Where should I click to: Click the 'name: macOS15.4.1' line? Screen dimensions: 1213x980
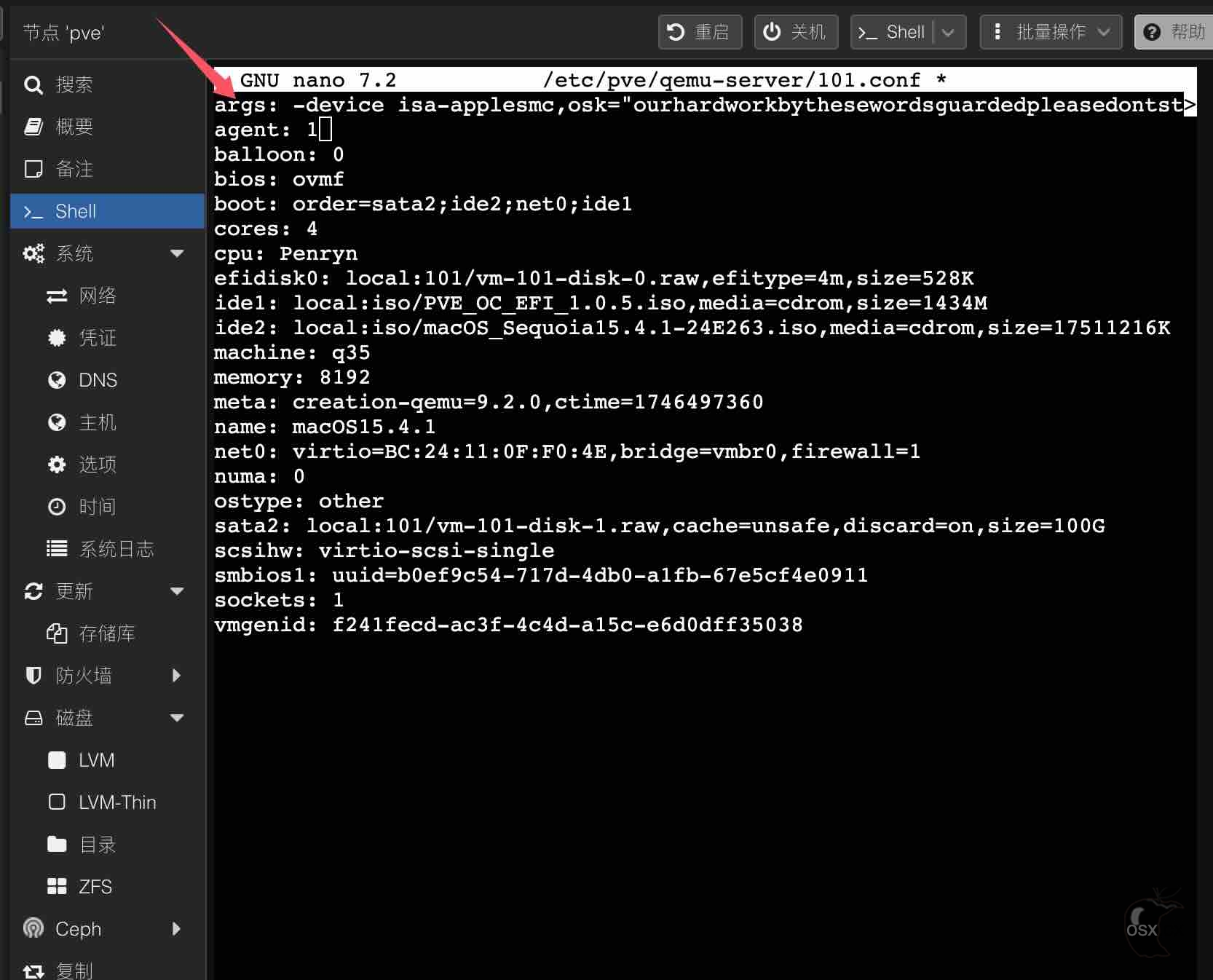point(325,427)
